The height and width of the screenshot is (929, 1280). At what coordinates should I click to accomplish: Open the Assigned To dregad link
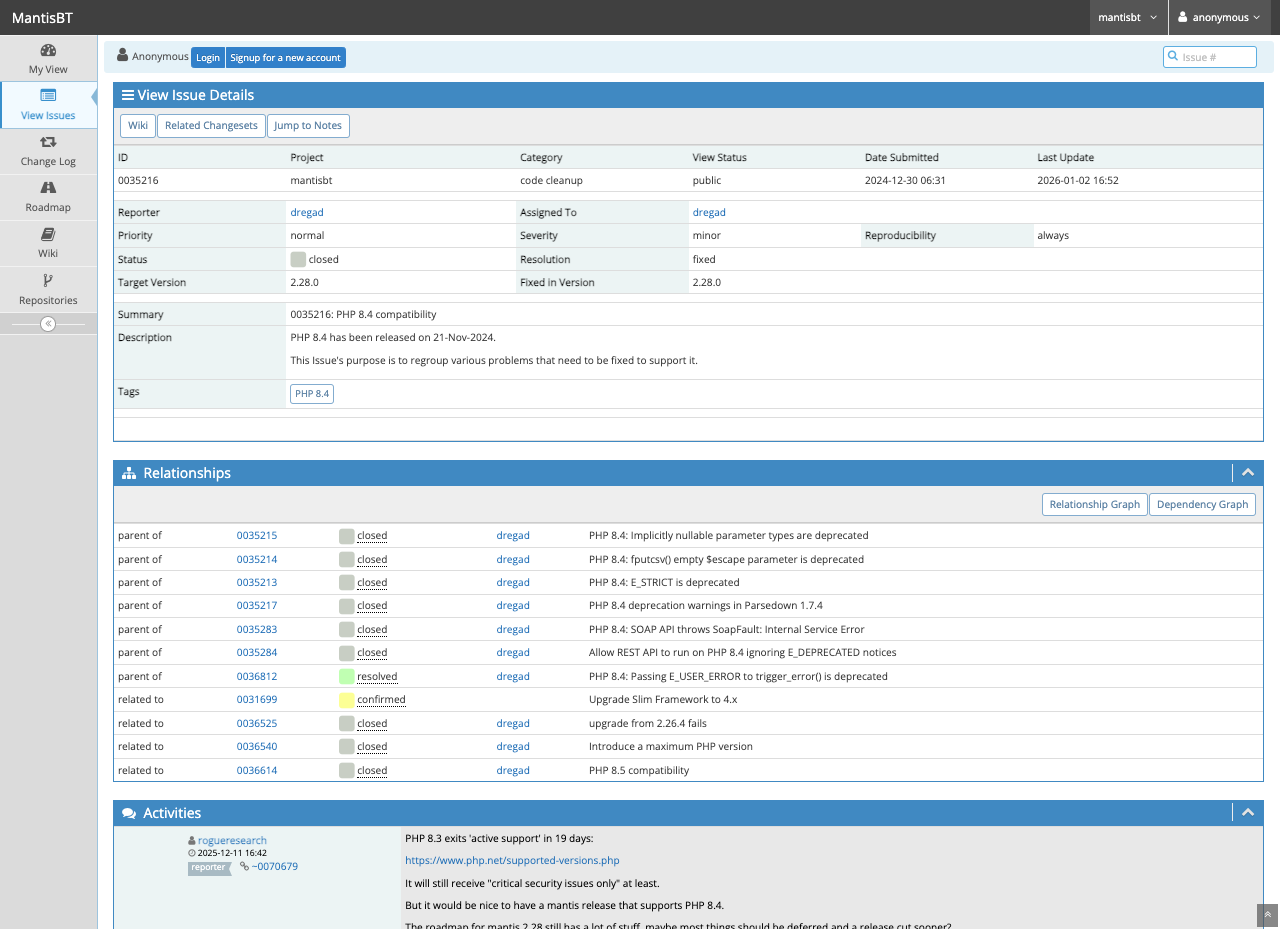[709, 213]
